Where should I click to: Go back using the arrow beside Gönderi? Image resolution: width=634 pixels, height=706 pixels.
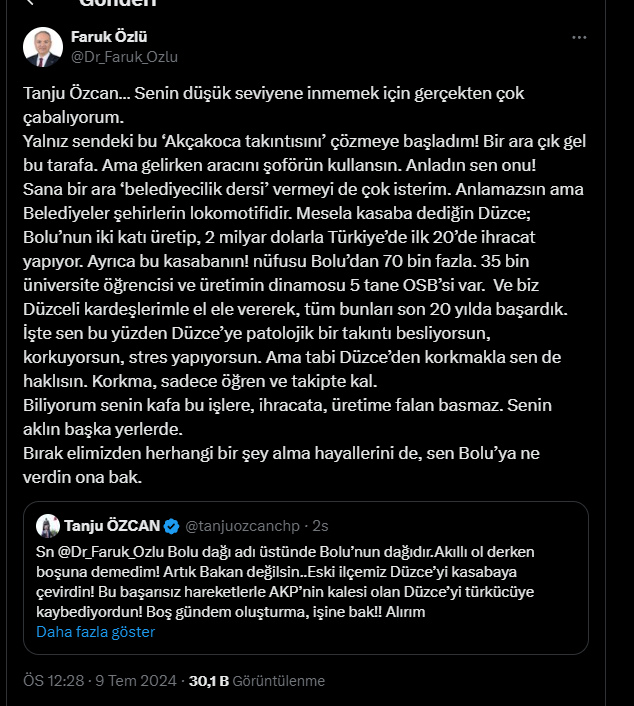coord(31,2)
